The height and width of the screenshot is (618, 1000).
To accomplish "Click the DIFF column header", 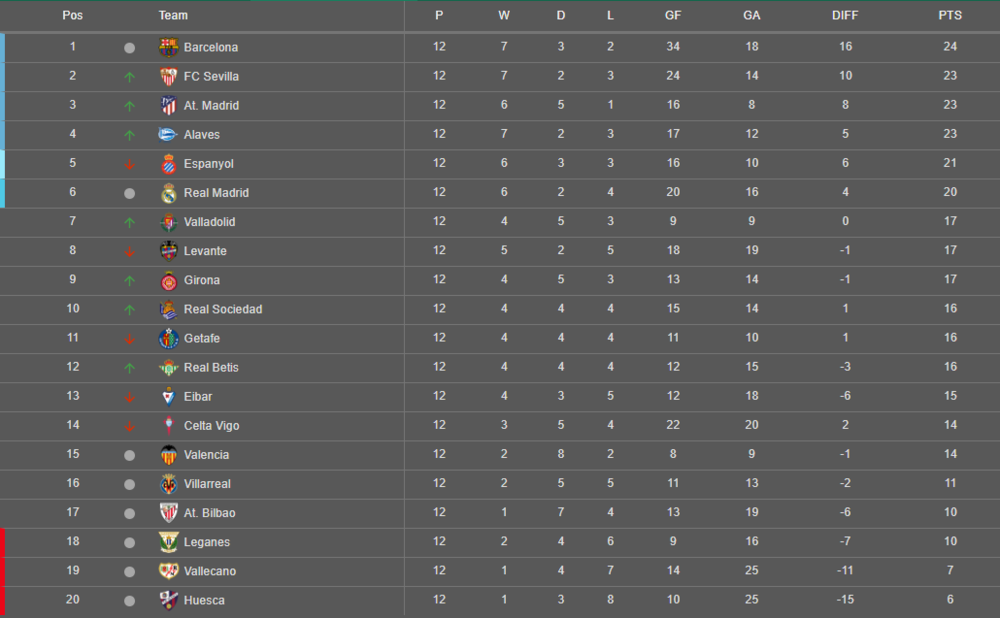I will 845,15.
